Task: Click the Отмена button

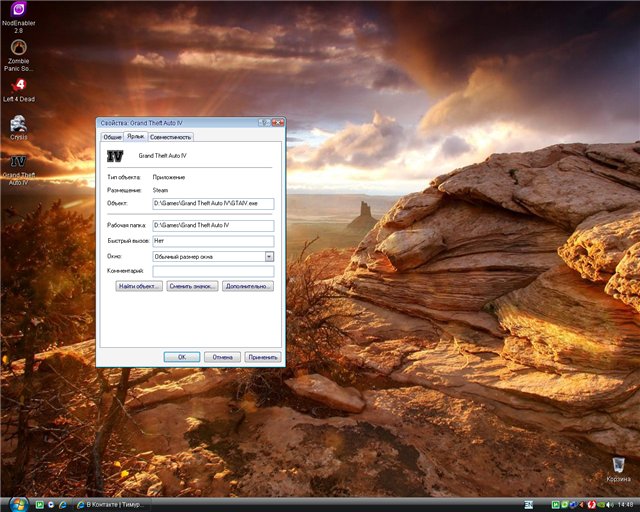Action: (222, 357)
